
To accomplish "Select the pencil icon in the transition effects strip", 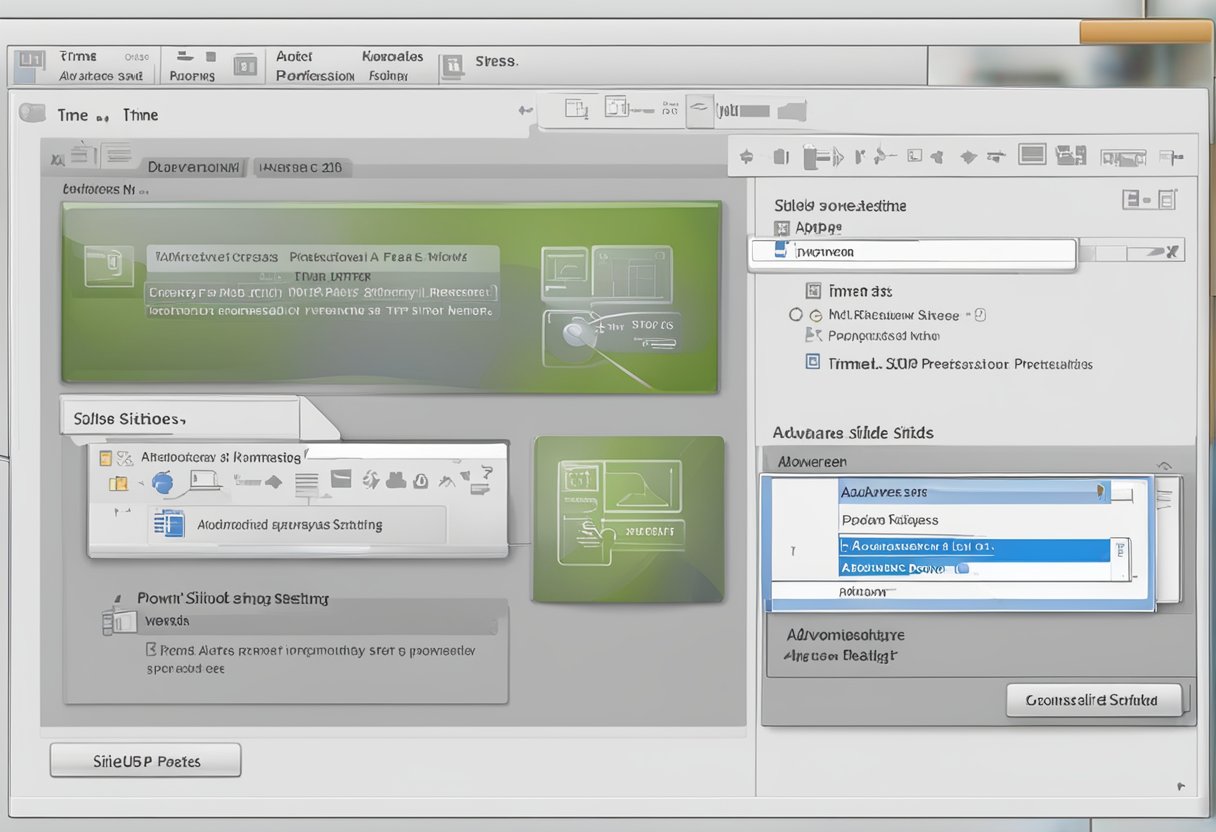I will (x=446, y=480).
